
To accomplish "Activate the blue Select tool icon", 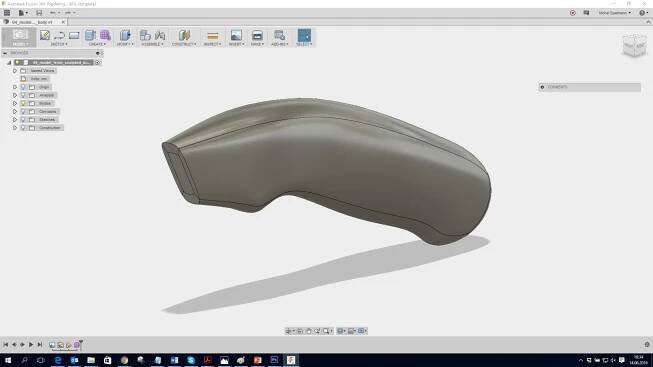I will tap(304, 35).
